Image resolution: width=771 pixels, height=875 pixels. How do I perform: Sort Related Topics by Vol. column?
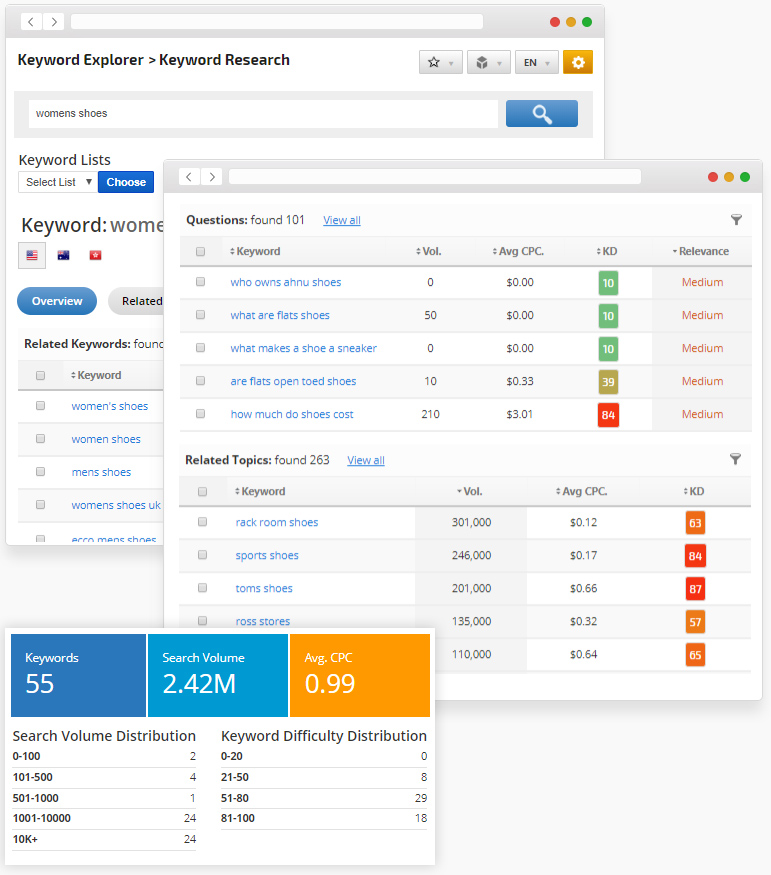tap(470, 491)
